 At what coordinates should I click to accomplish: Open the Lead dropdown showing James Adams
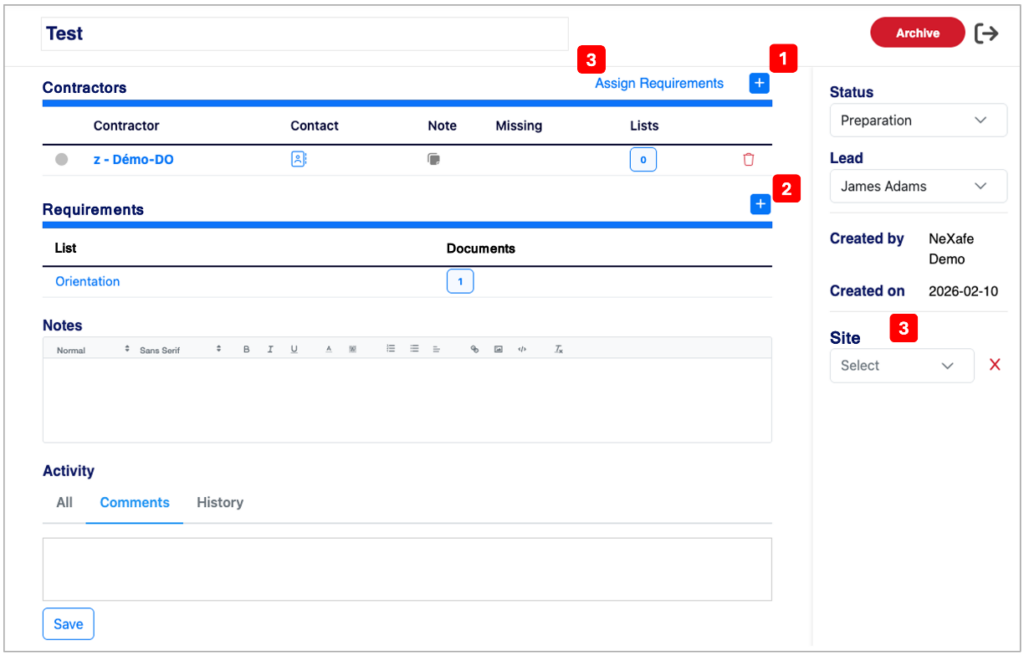pyautogui.click(x=918, y=186)
